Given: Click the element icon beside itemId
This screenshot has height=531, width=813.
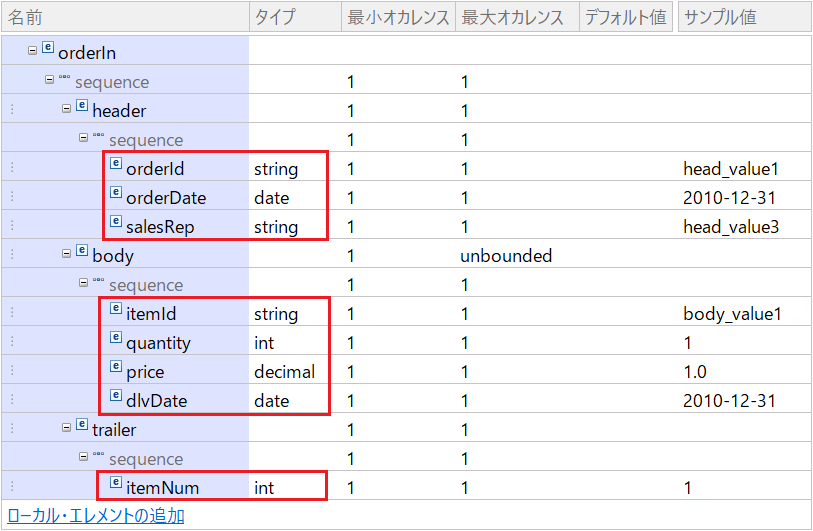Looking at the screenshot, I should (x=116, y=309).
